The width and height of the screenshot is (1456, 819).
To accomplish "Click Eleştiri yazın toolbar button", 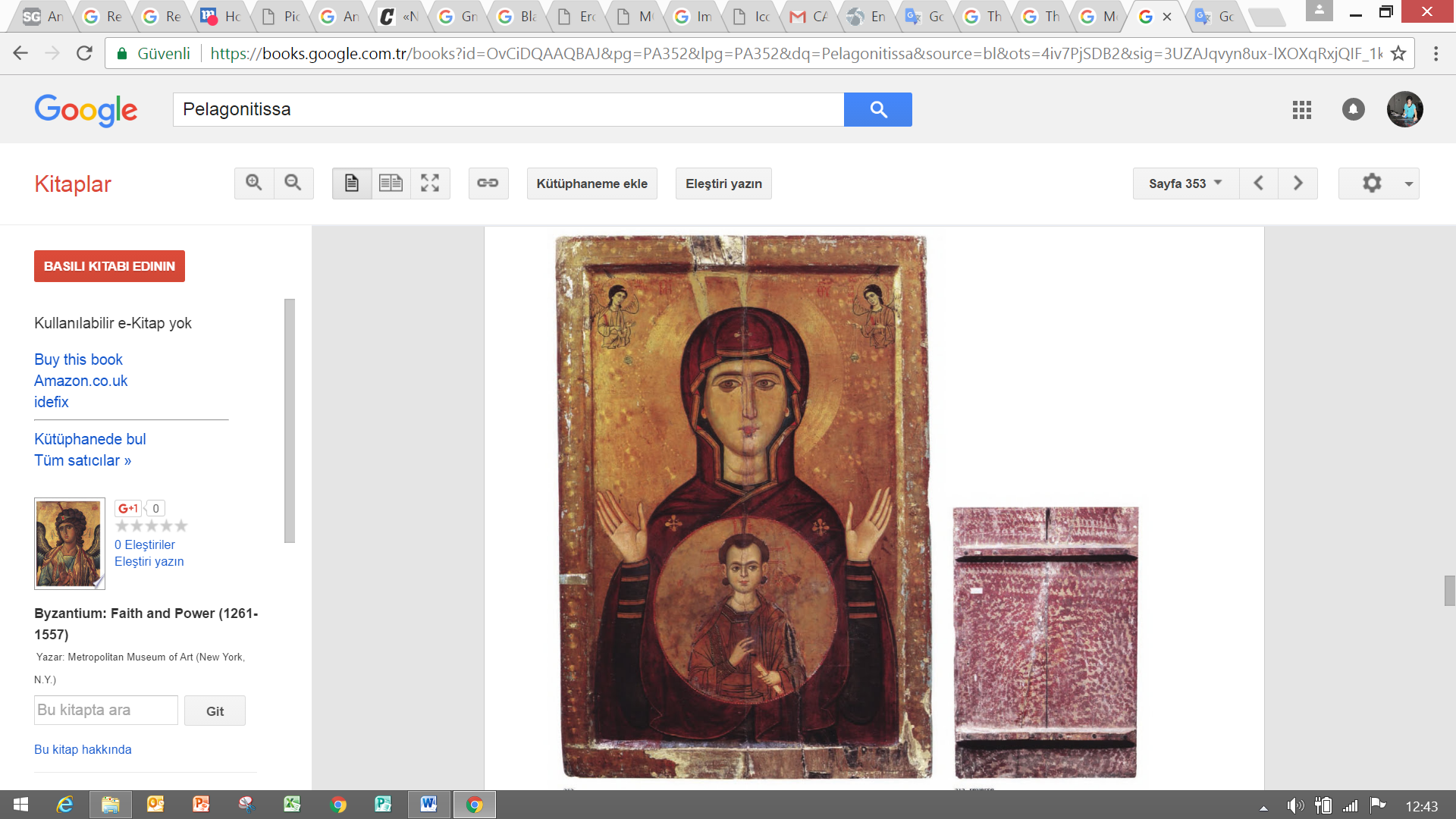I will (x=723, y=184).
